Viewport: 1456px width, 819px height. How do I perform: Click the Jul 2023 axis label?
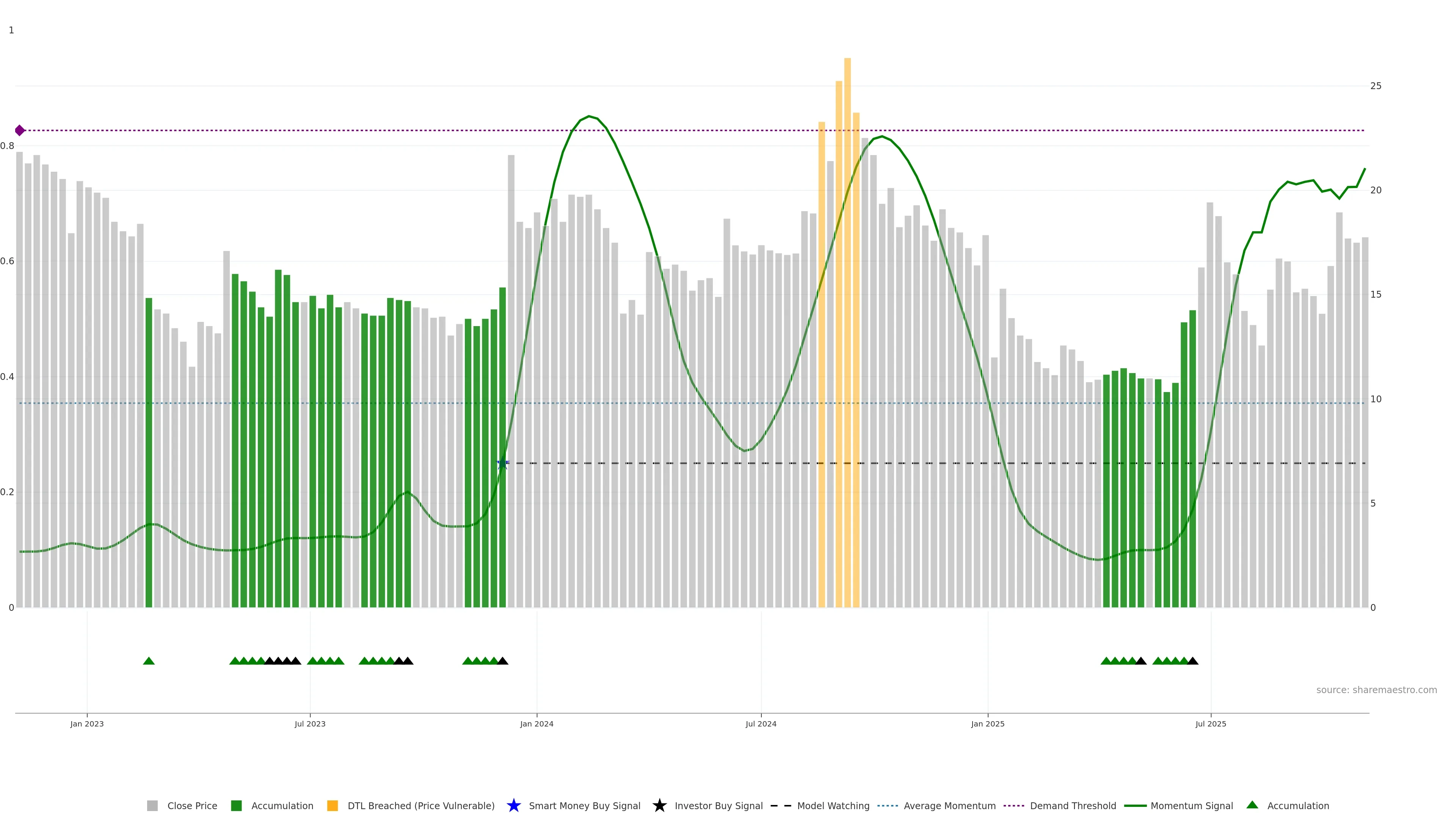310,723
